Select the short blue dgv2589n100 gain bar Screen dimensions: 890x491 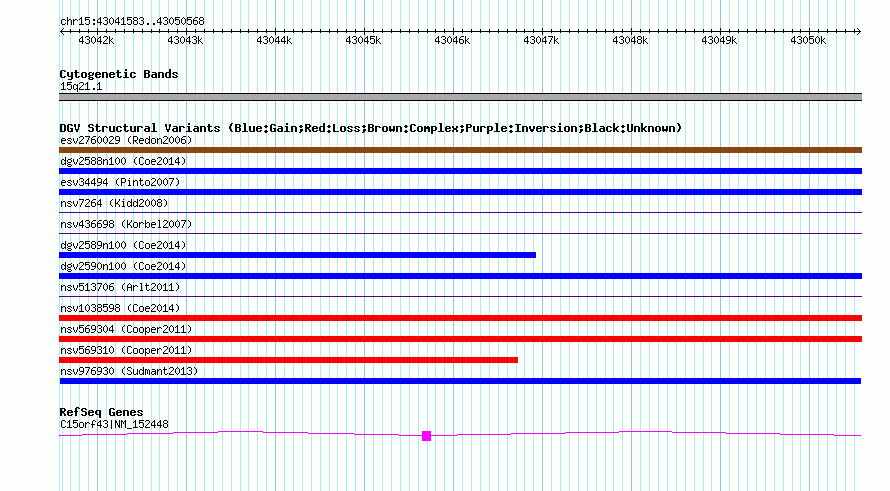[297, 255]
